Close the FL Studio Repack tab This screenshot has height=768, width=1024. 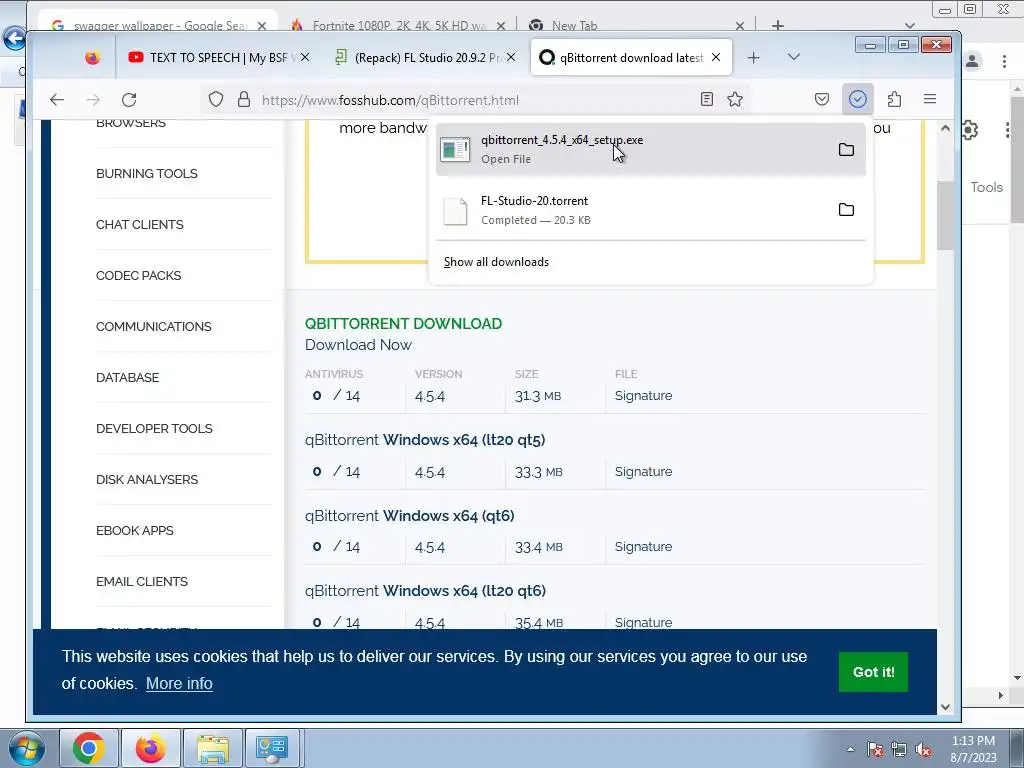pyautogui.click(x=511, y=57)
